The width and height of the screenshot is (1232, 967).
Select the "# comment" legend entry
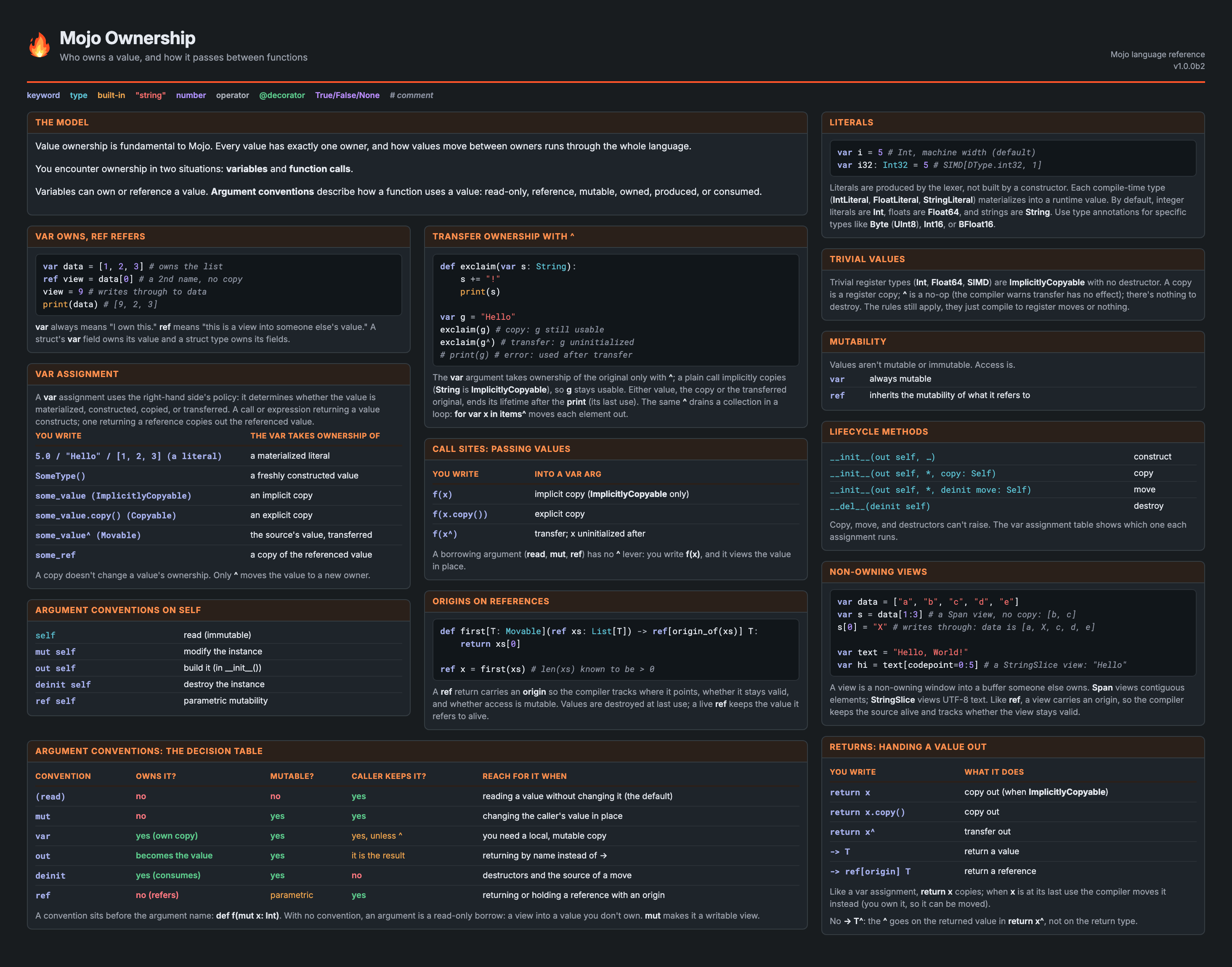(412, 95)
